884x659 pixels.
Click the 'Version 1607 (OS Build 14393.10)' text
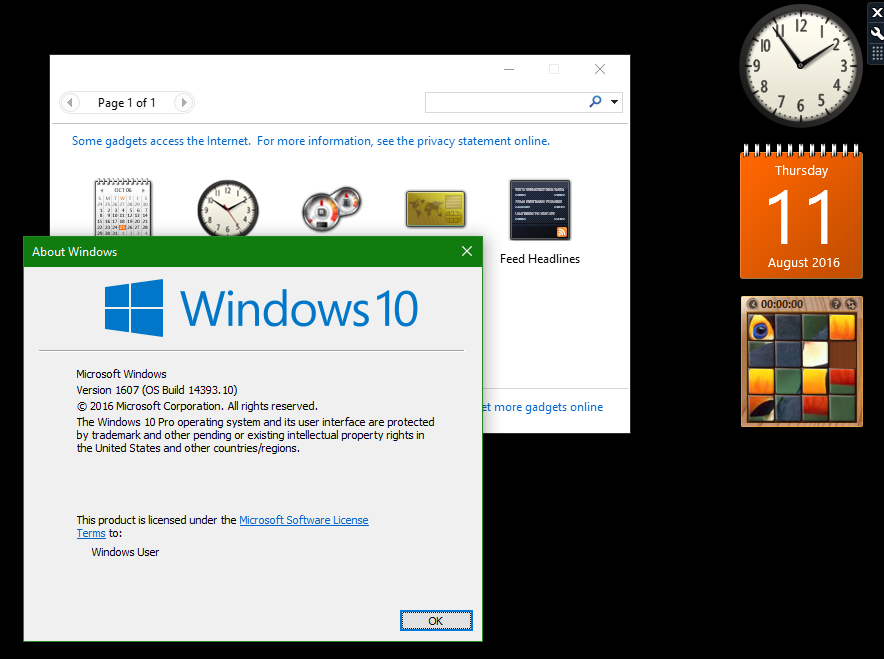157,390
